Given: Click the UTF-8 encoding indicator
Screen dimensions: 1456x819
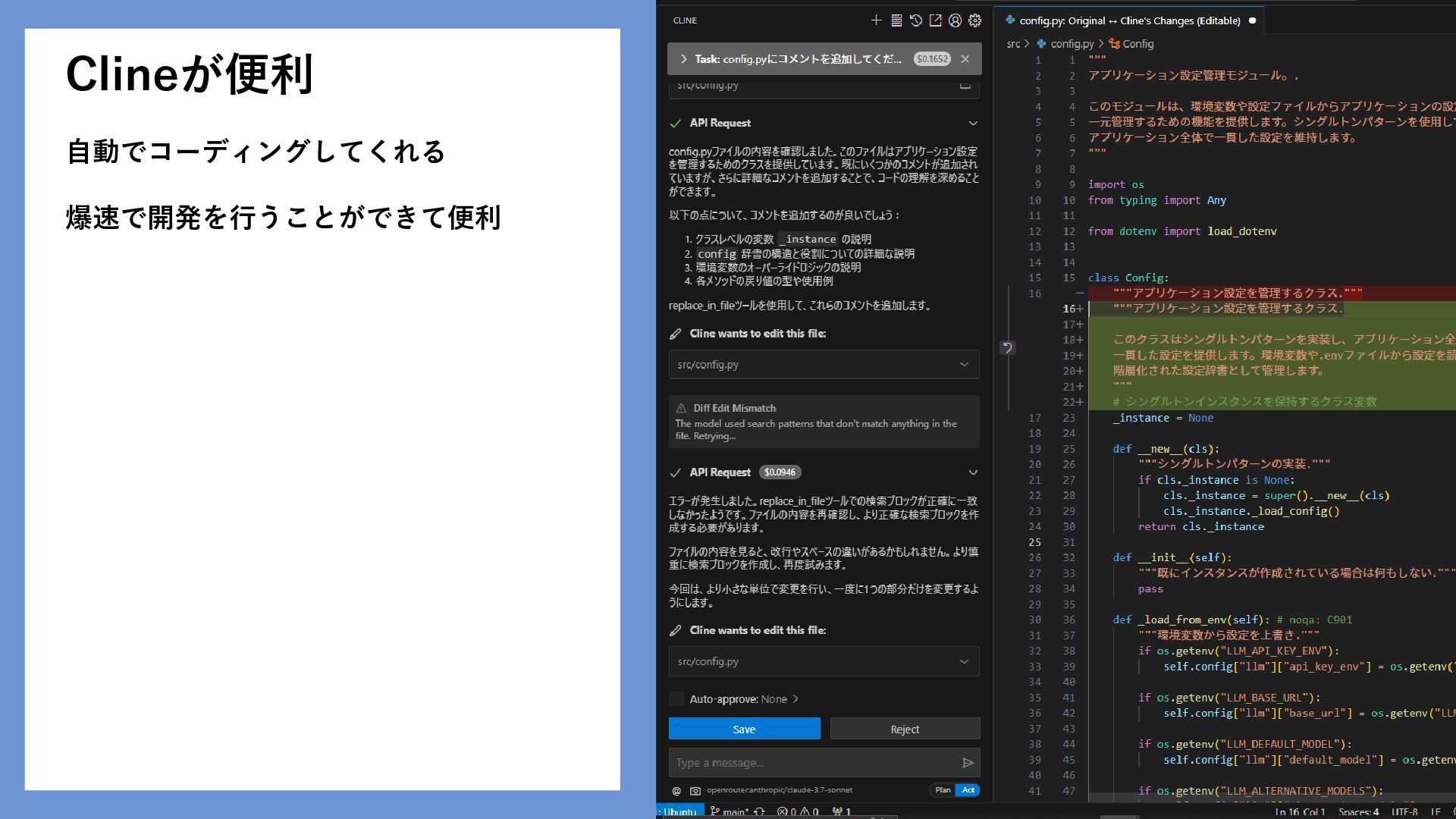Looking at the screenshot, I should pyautogui.click(x=1404, y=812).
